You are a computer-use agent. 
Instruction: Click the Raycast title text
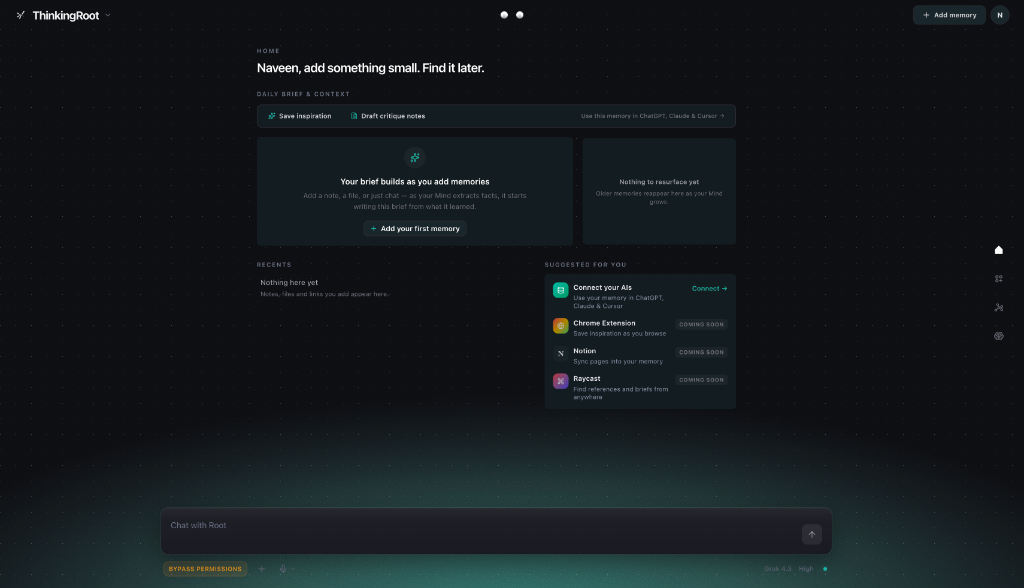586,379
